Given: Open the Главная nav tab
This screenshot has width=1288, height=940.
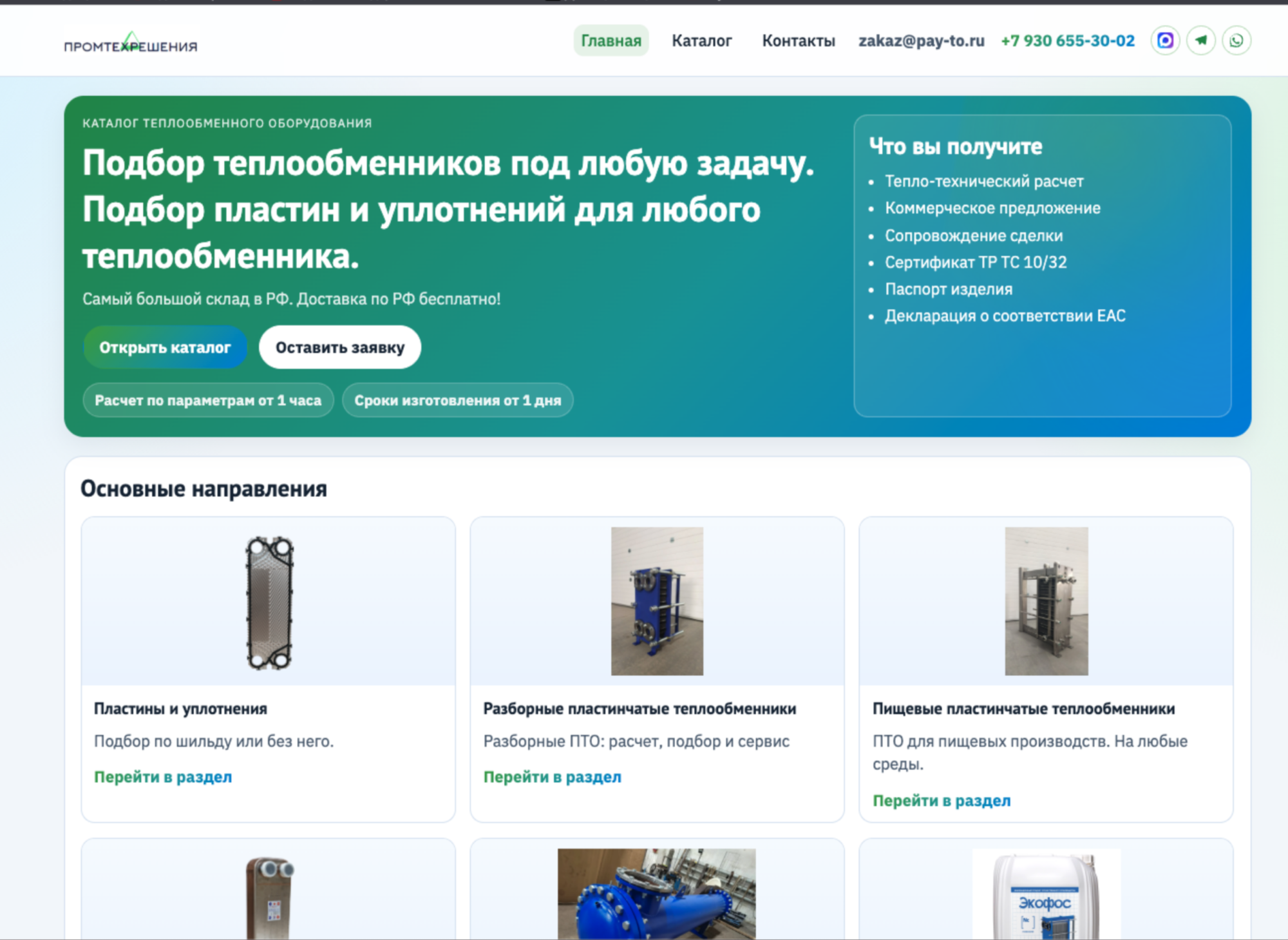Looking at the screenshot, I should click(611, 41).
